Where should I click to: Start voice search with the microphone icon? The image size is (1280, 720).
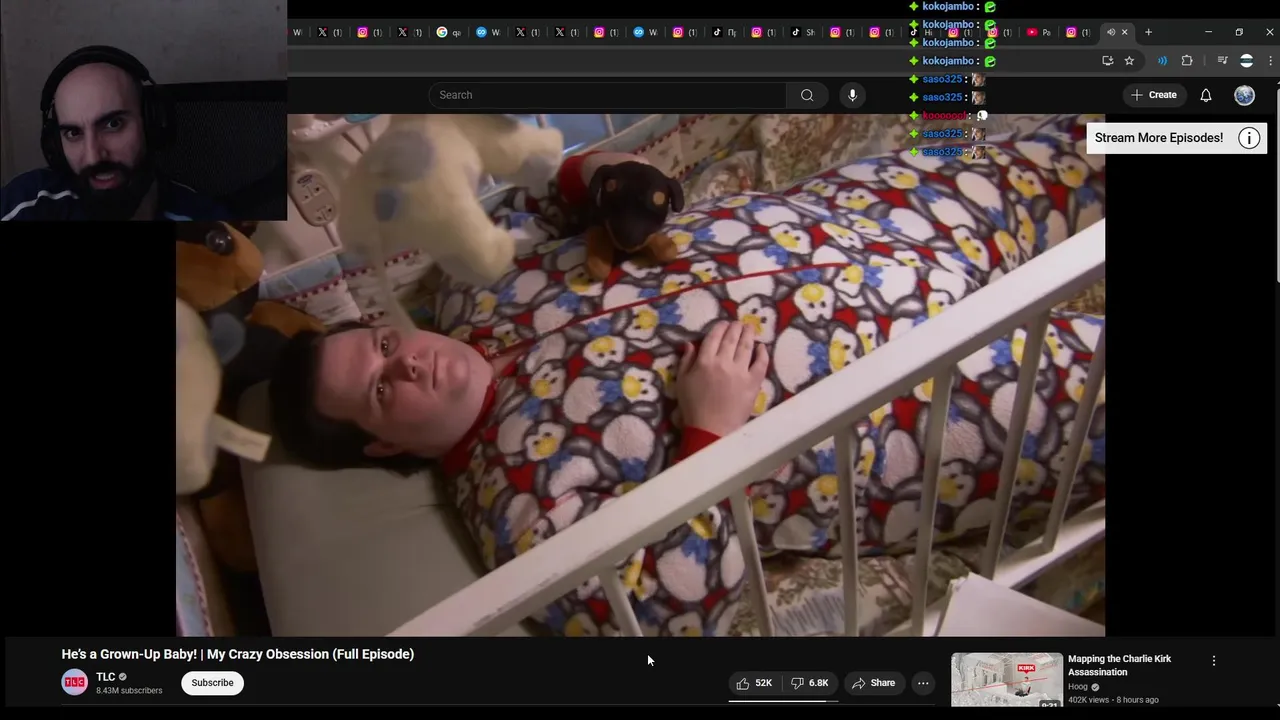[852, 95]
